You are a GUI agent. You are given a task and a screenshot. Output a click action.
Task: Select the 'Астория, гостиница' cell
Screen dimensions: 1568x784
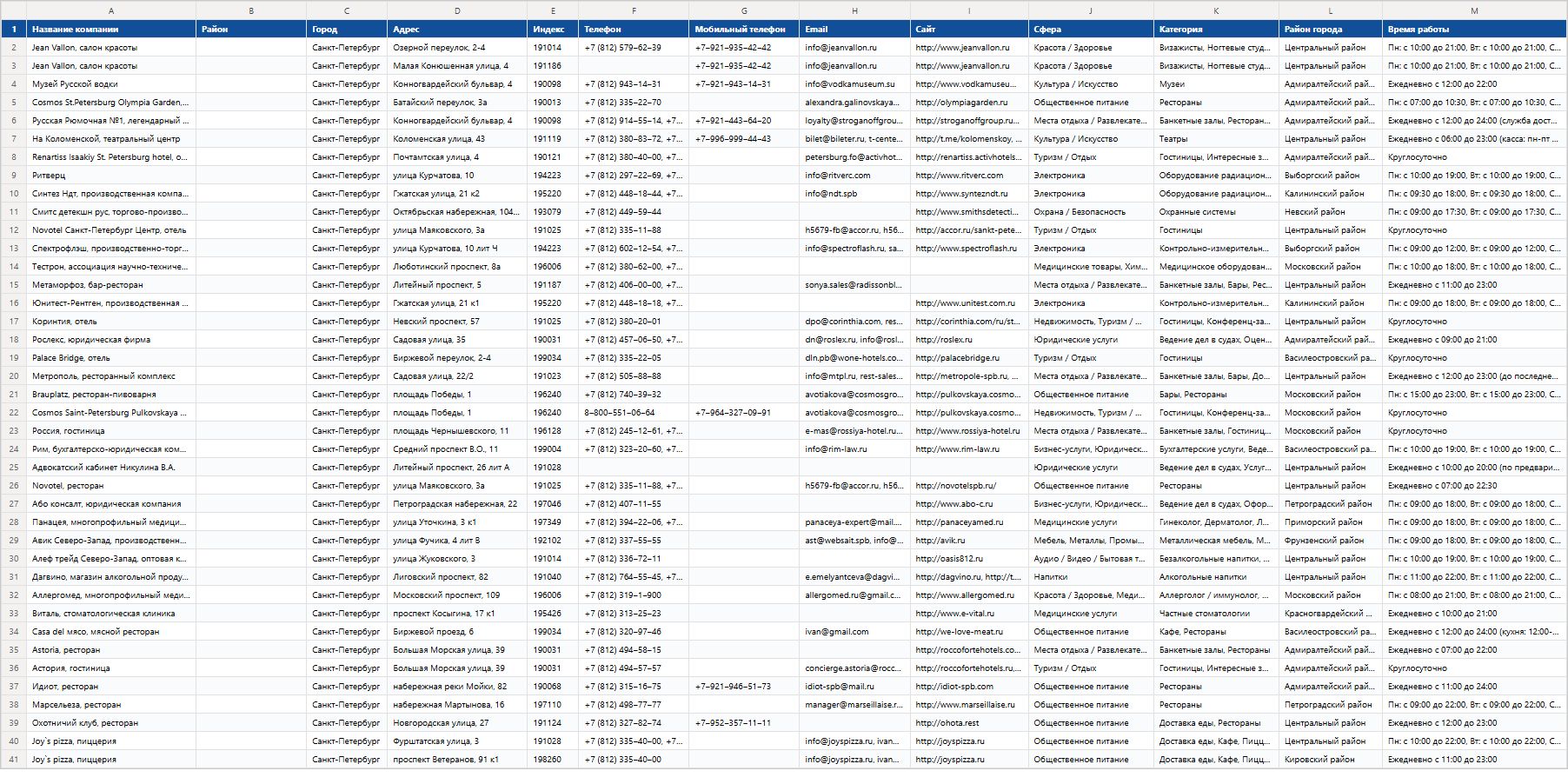[111, 668]
